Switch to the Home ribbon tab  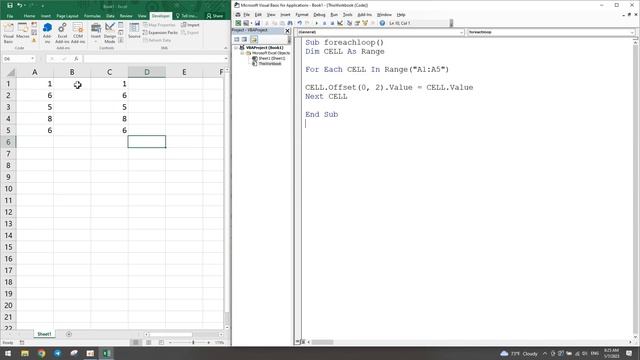[29, 16]
